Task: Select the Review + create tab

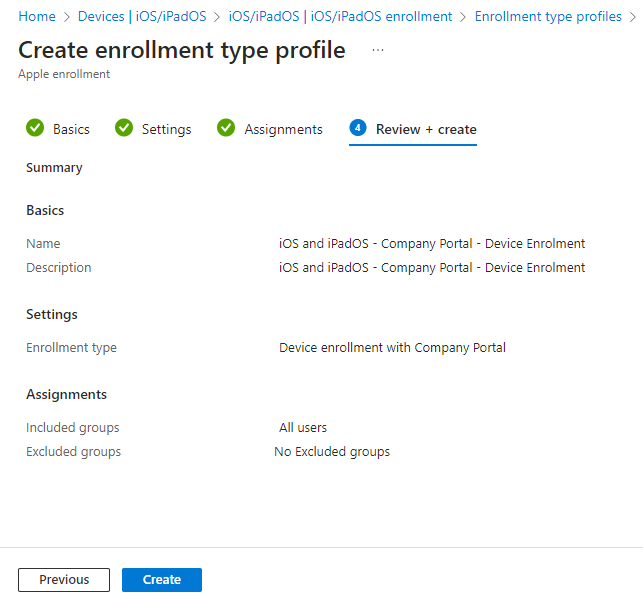Action: click(x=426, y=129)
